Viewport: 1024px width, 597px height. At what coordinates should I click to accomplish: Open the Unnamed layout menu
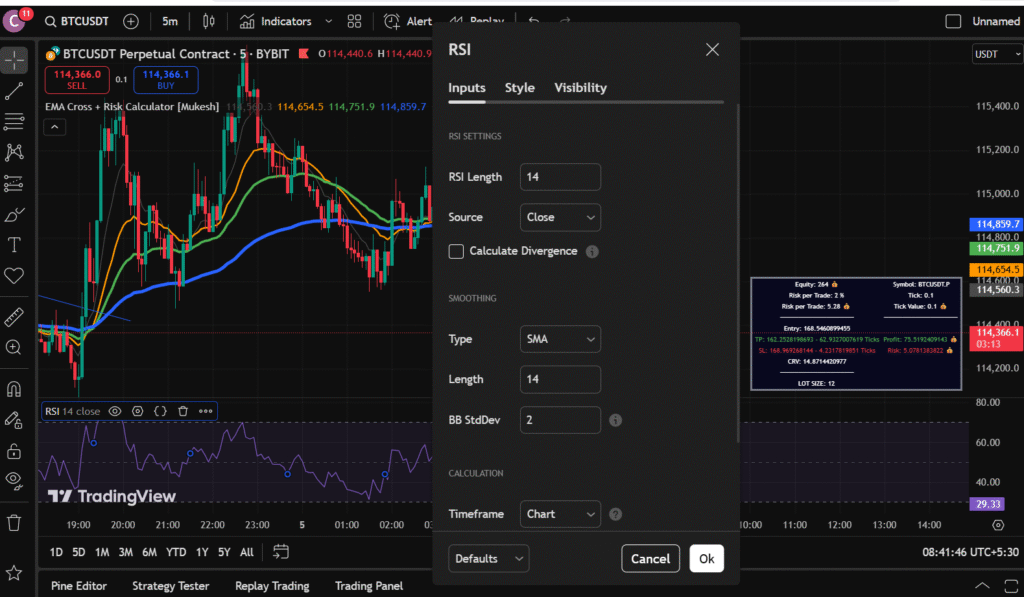click(995, 22)
